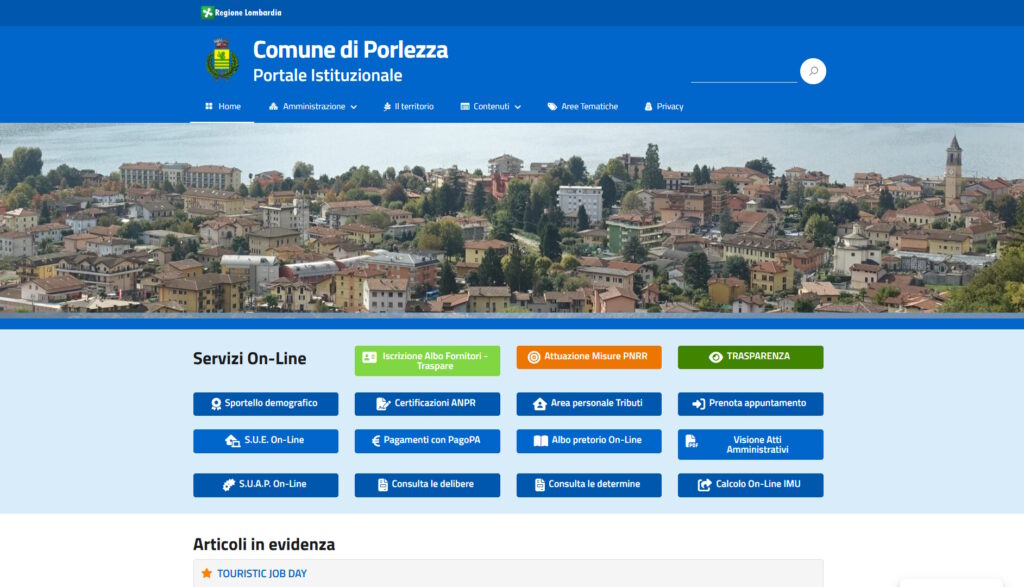Open Albo pretorio On-Line
The height and width of the screenshot is (587, 1024).
[x=588, y=441]
